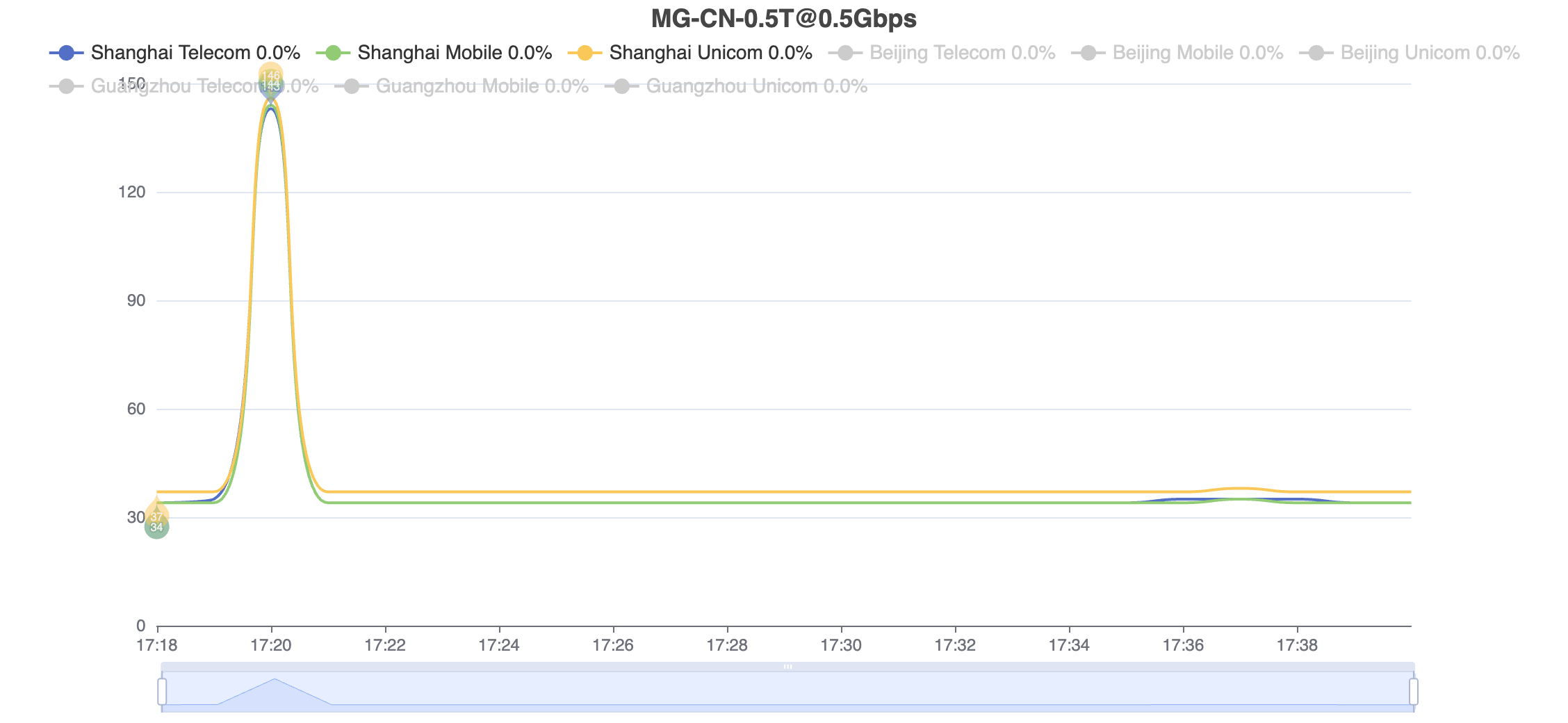Click the yellow 37 minimum marker
Viewport: 1568px width, 723px height.
pos(157,515)
